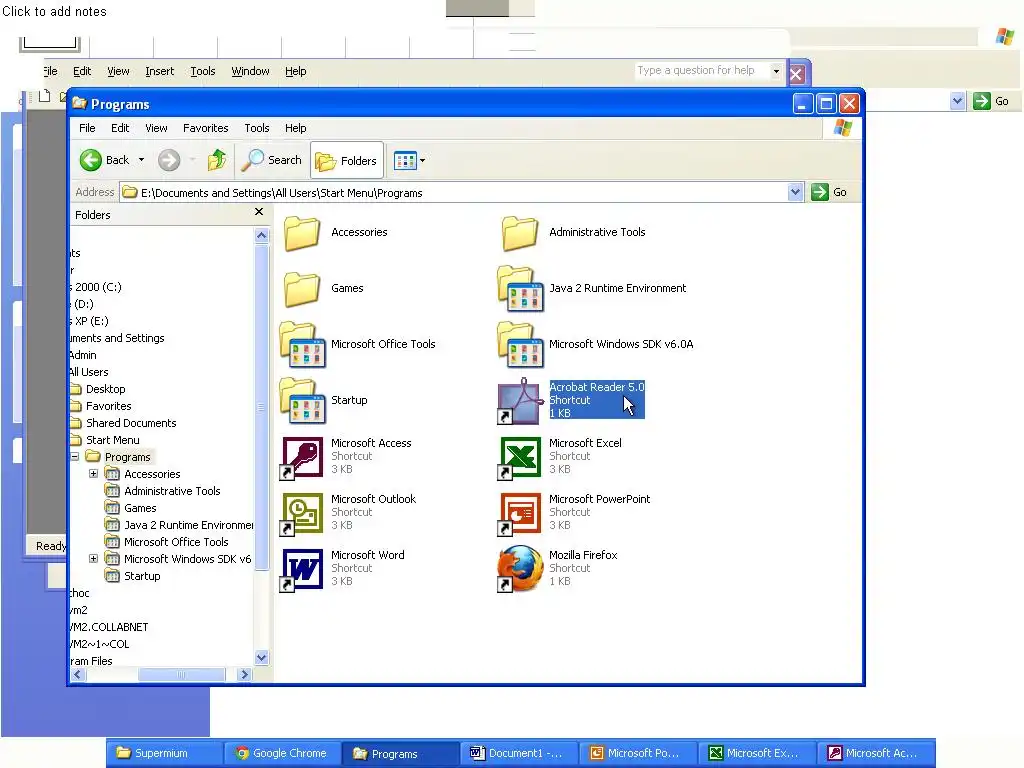Click the folder tree scroll up arrow
Viewport: 1024px width, 768px height.
(x=261, y=236)
